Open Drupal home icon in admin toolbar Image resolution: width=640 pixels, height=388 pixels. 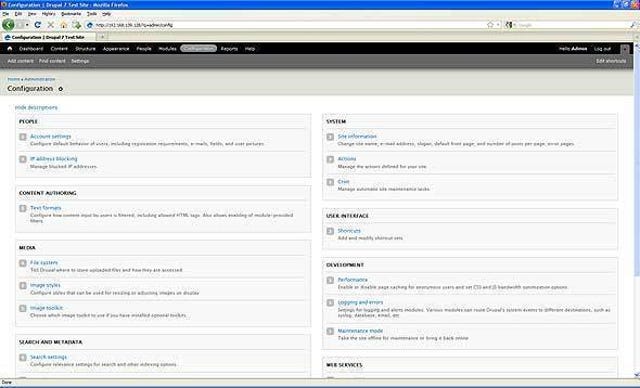[10, 49]
